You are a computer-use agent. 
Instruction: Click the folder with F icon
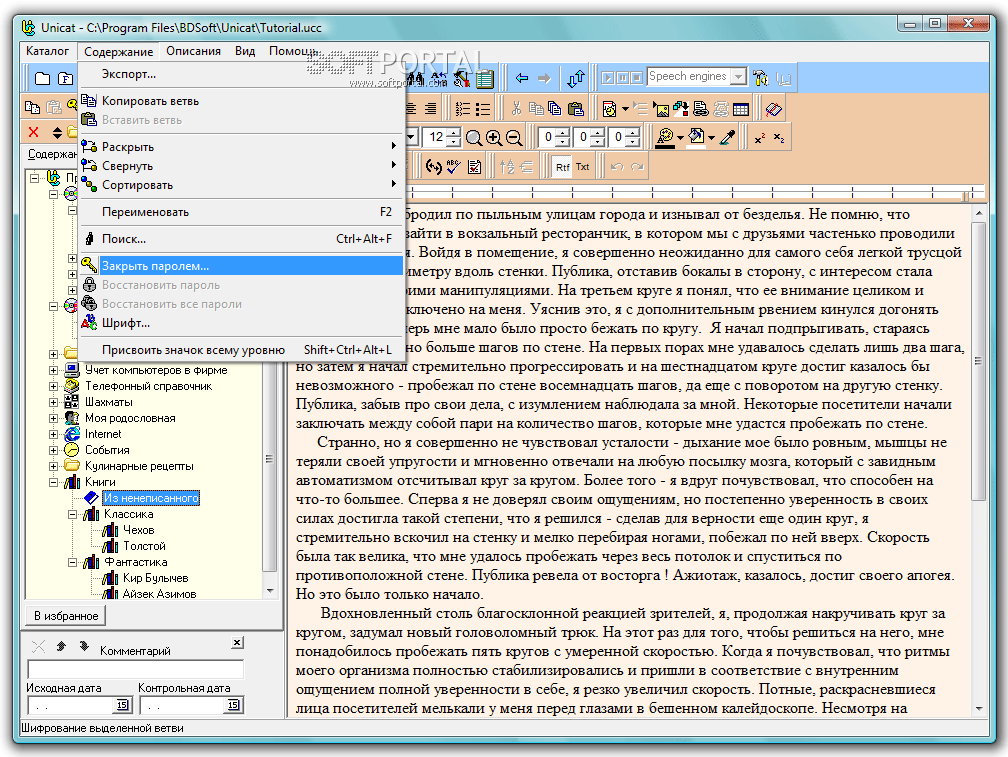coord(66,78)
